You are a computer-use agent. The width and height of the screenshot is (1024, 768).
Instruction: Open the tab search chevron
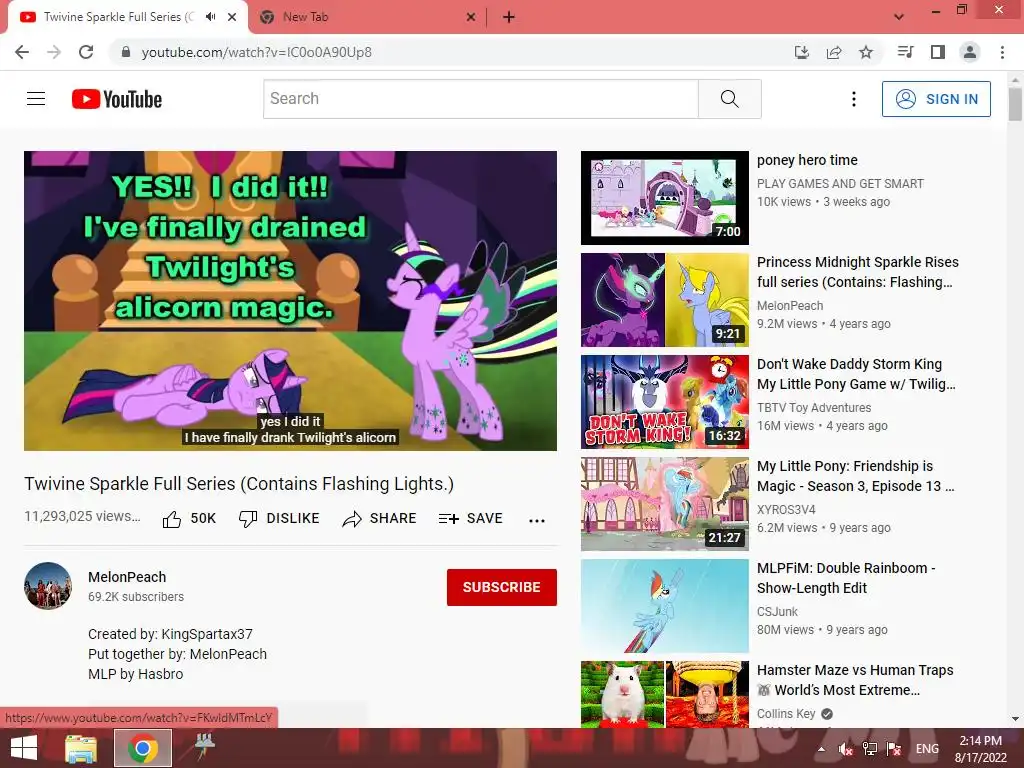[899, 17]
